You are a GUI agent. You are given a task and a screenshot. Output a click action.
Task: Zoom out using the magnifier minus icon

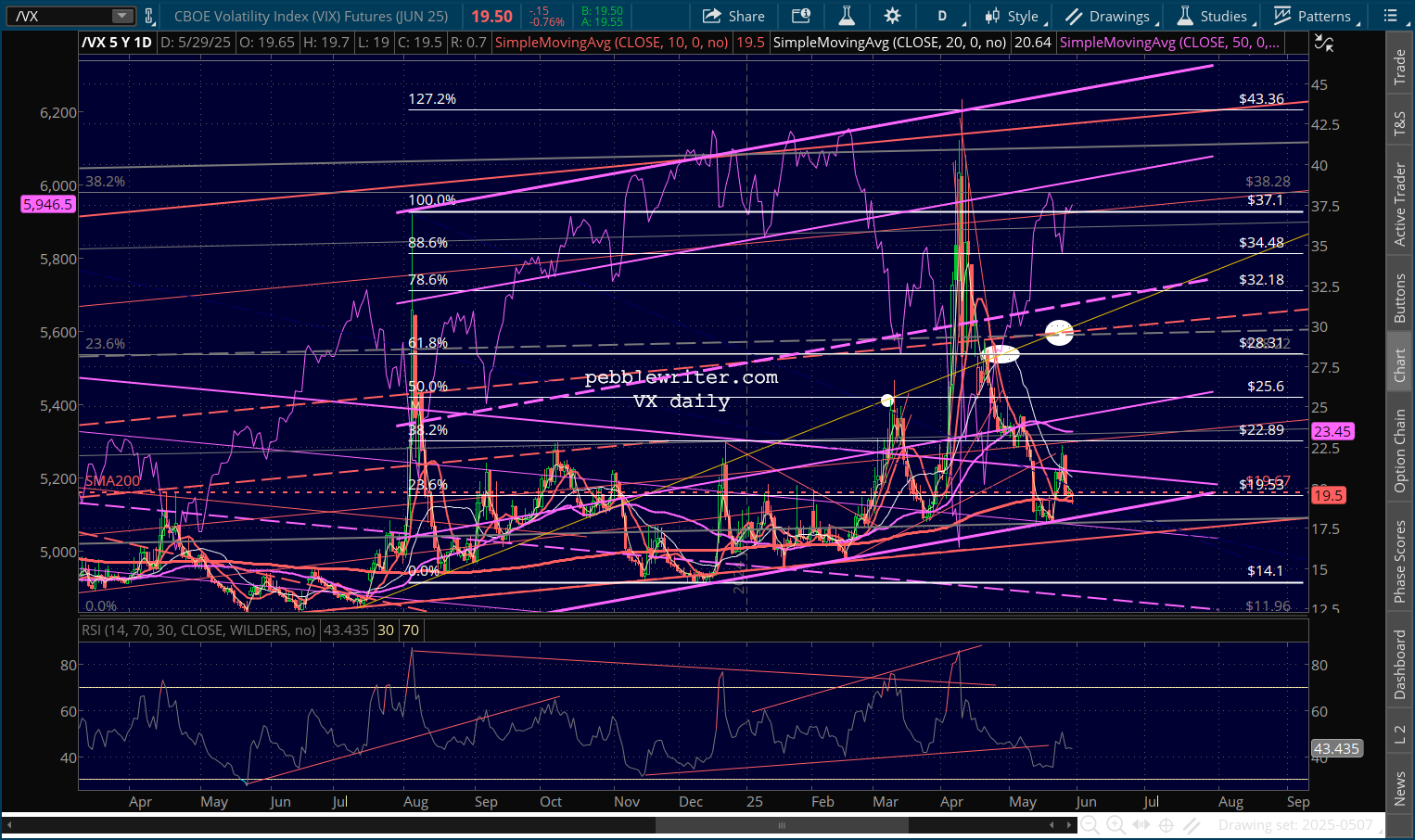pos(1090,824)
